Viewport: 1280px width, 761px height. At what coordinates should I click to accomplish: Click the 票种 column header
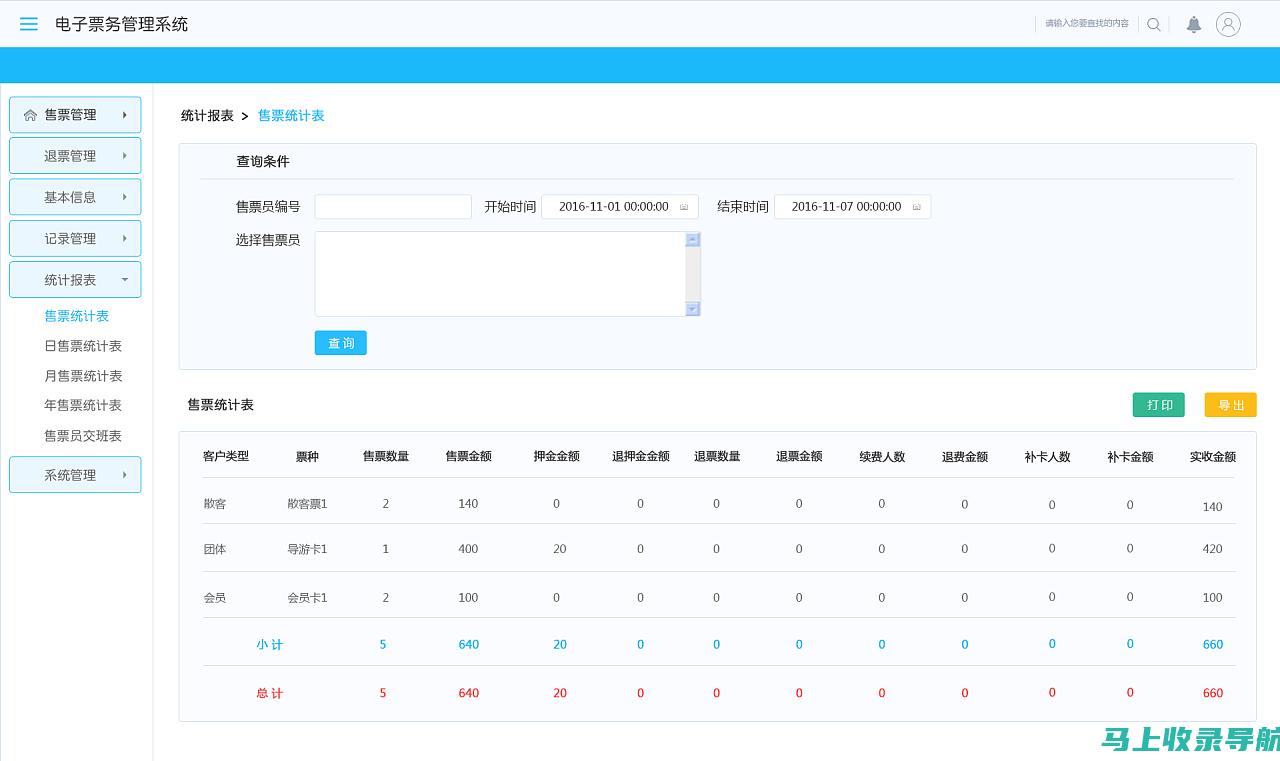point(307,457)
